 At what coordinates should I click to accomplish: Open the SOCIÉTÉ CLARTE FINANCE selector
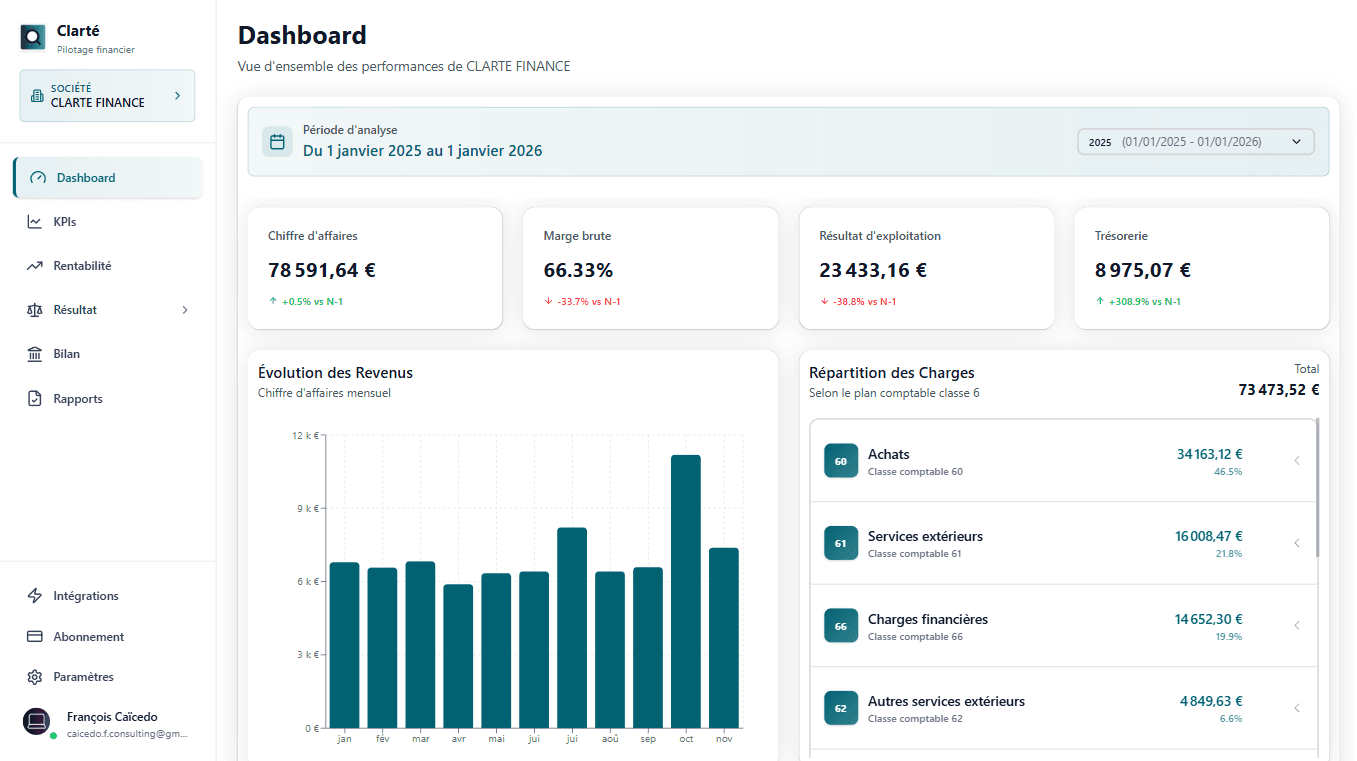pos(106,95)
